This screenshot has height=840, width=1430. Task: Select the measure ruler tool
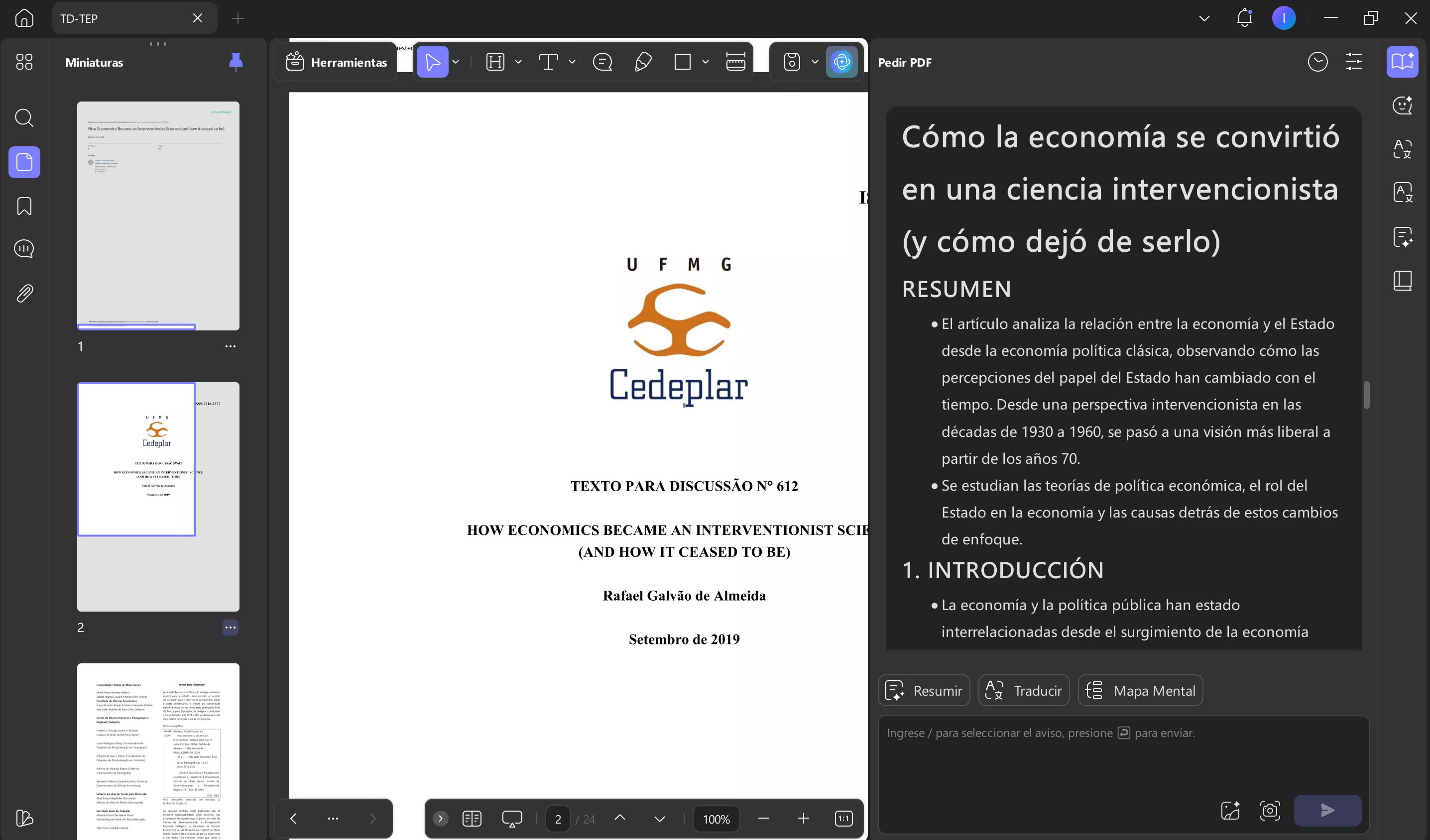pos(735,62)
